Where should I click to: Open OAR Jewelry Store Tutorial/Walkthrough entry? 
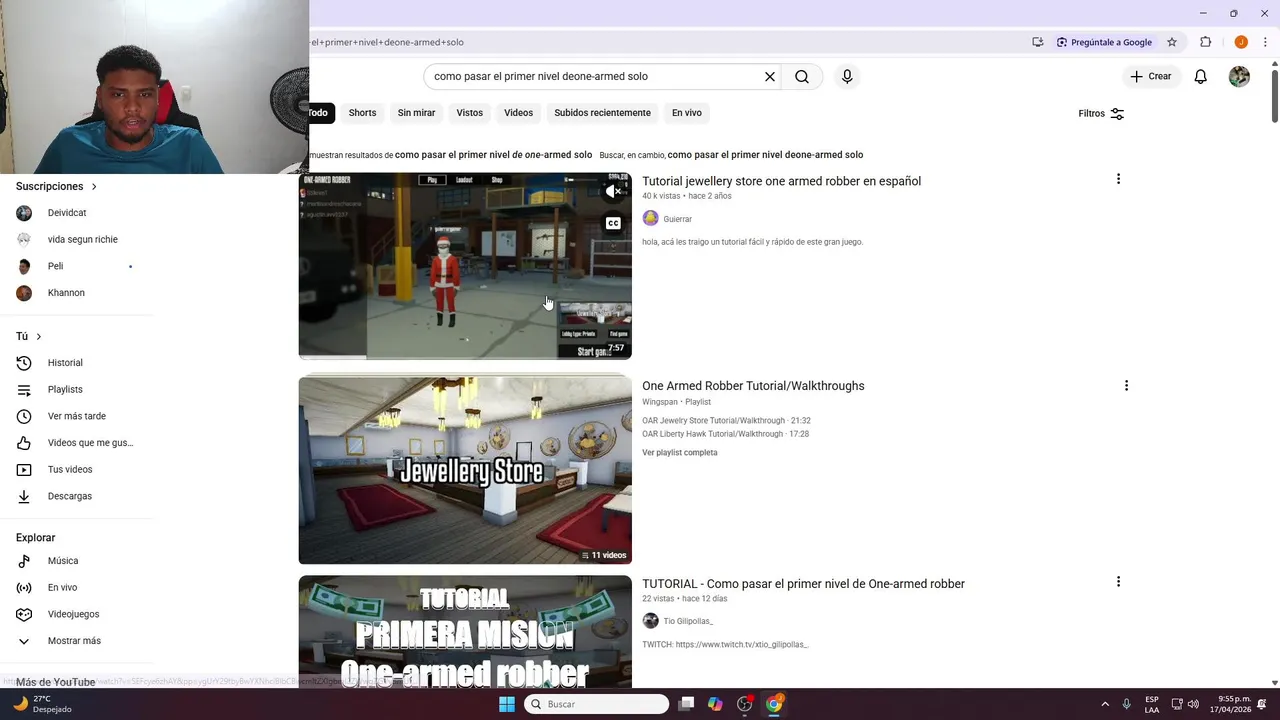point(726,421)
